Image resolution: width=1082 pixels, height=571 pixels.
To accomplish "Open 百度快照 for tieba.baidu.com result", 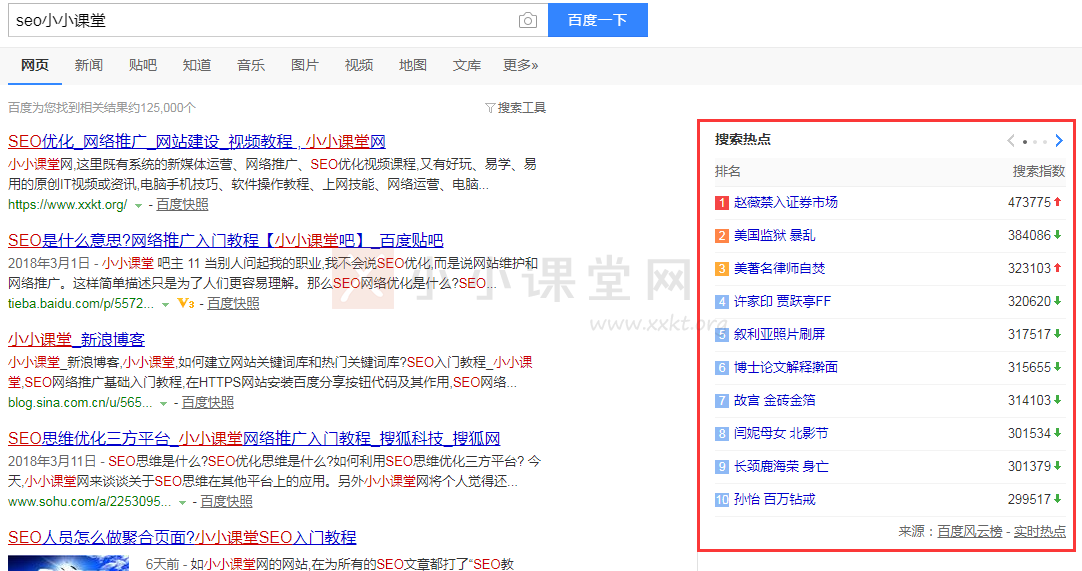I will 233,303.
